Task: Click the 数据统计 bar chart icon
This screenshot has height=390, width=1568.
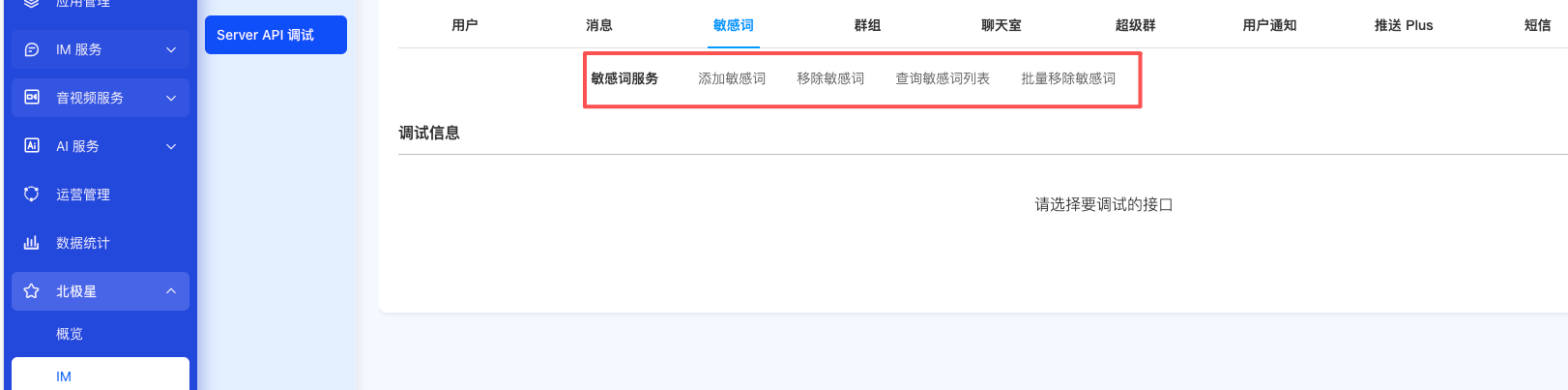Action: (x=32, y=243)
